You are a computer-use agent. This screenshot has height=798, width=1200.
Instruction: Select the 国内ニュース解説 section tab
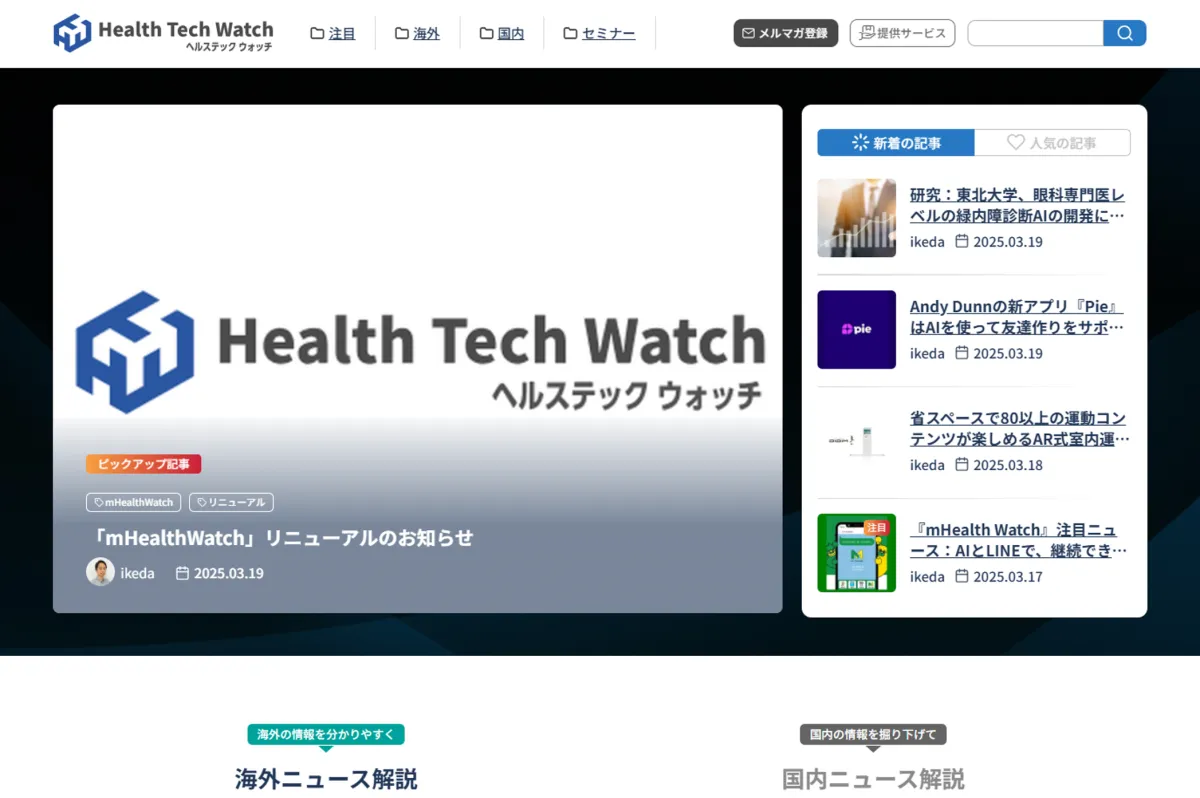pos(873,778)
